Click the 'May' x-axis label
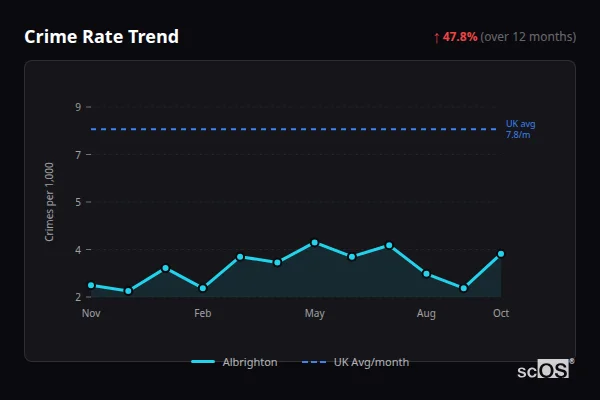Screen dimensions: 600x400 coord(315,313)
